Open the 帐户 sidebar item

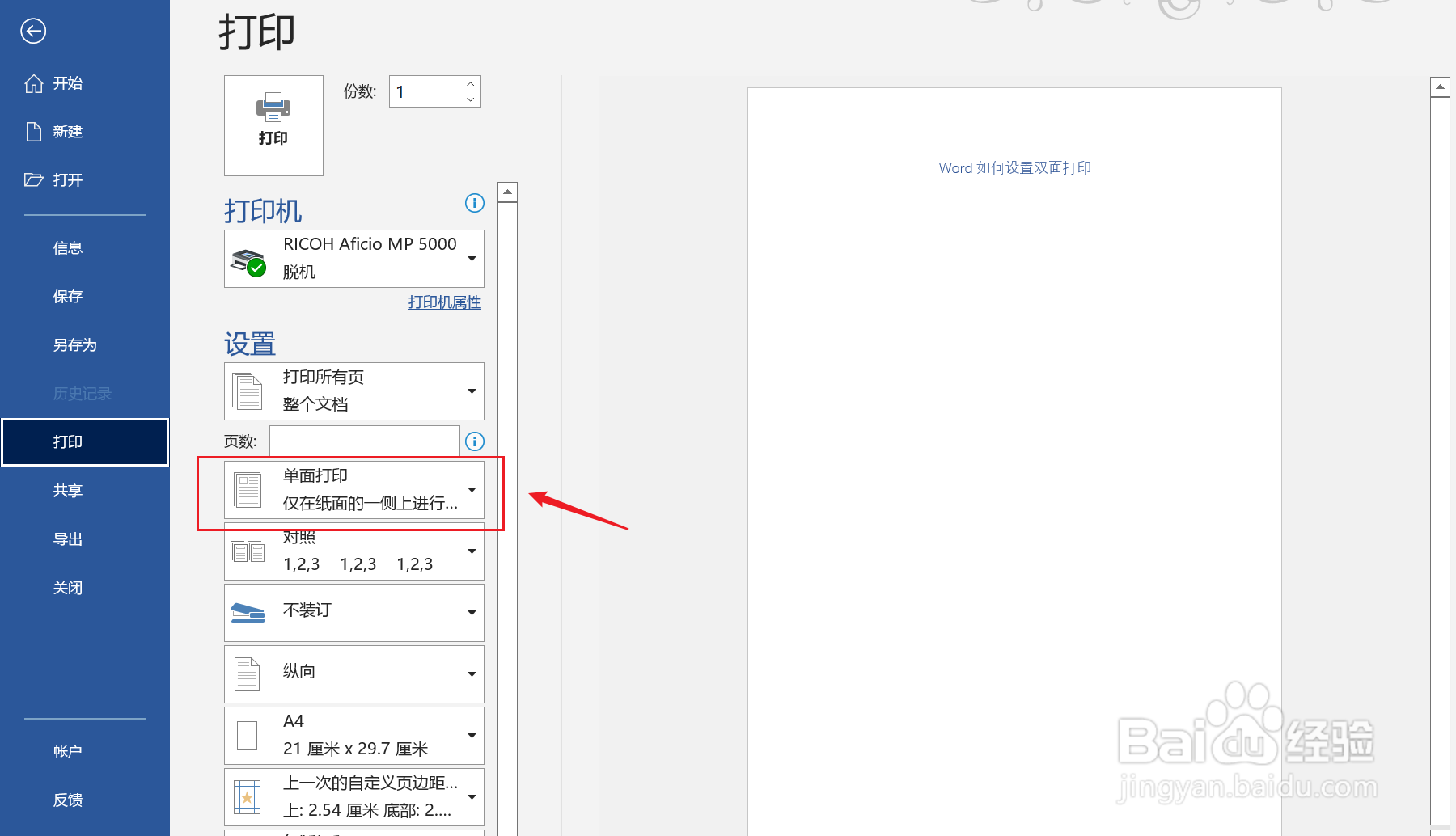tap(68, 751)
